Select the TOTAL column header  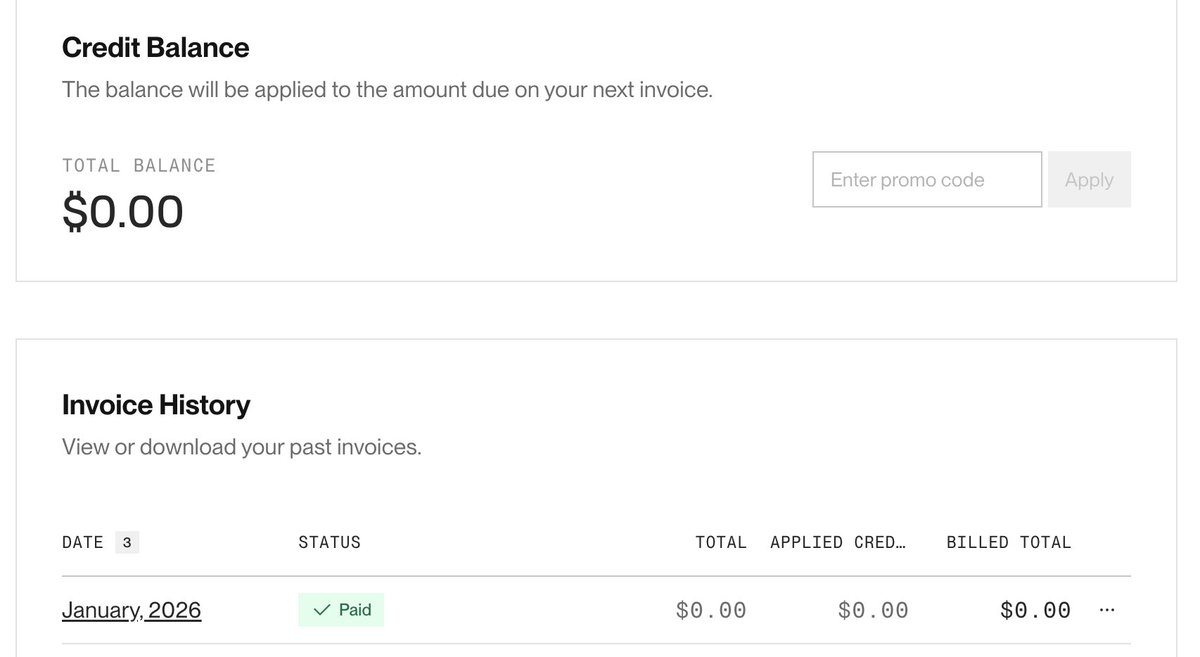click(721, 542)
